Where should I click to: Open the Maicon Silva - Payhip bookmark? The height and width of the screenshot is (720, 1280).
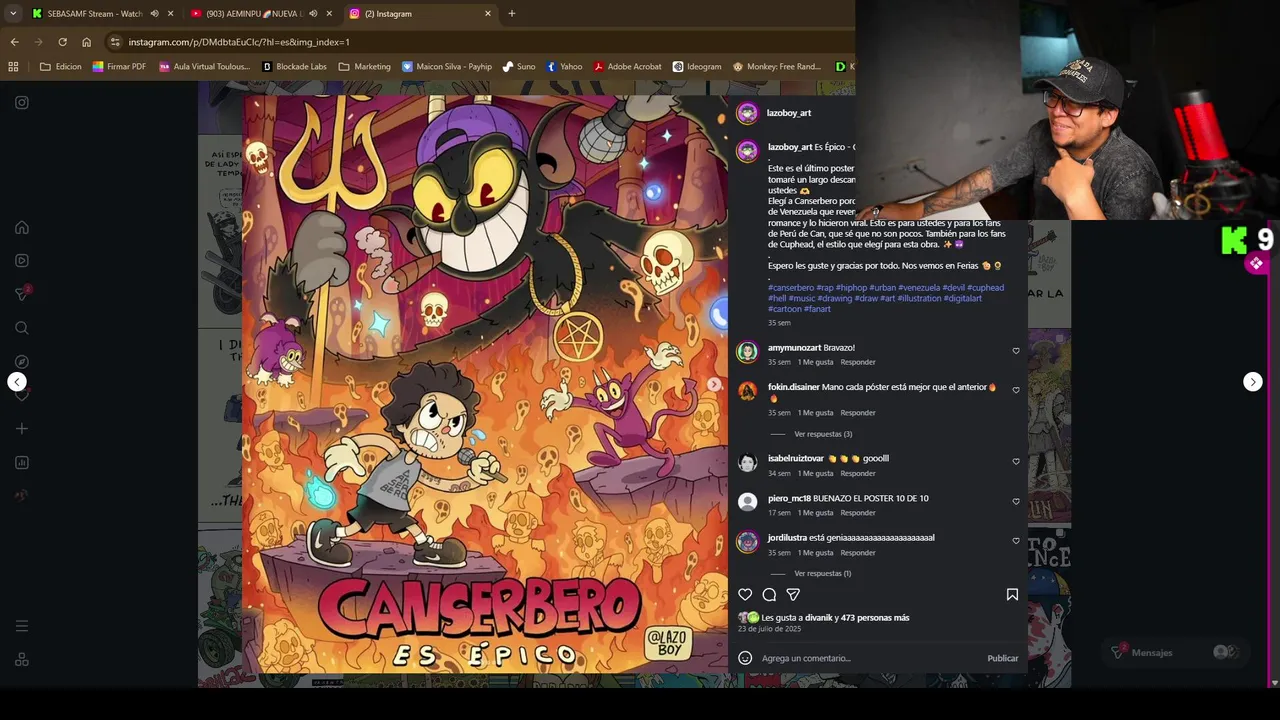pos(447,67)
